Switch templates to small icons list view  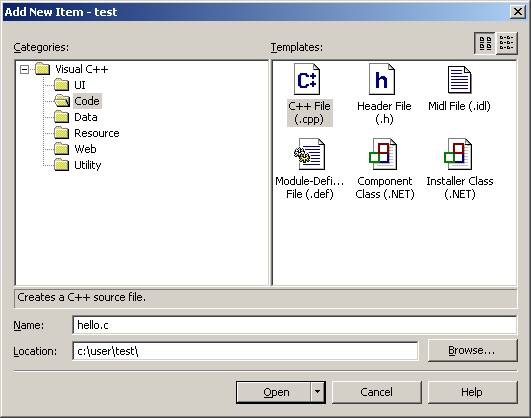506,43
